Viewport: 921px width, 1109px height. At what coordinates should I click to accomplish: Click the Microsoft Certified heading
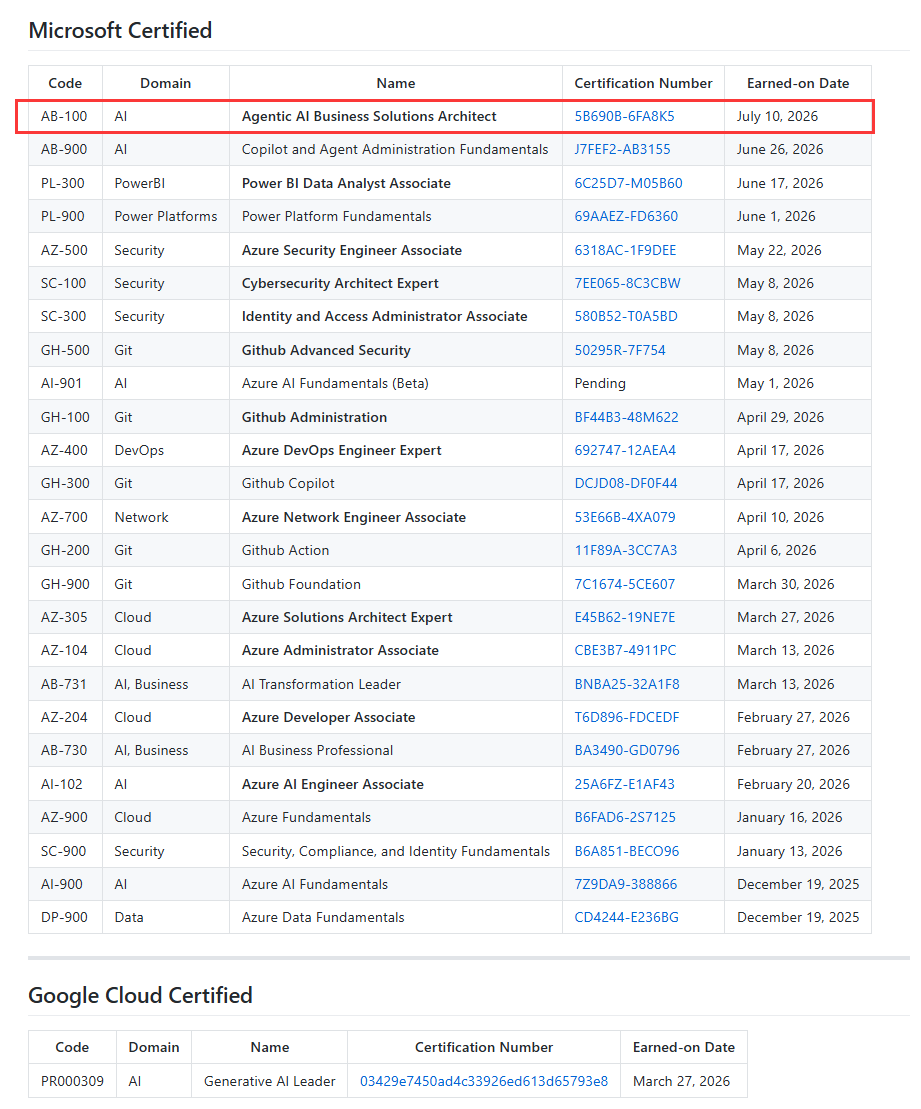[x=120, y=30]
